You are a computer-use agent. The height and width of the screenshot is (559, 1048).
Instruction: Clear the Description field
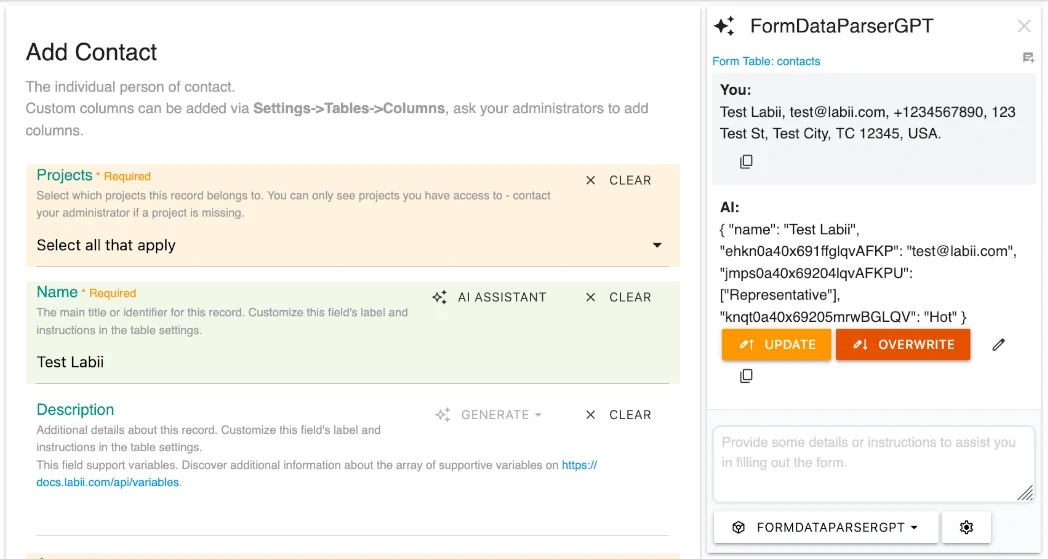[618, 414]
